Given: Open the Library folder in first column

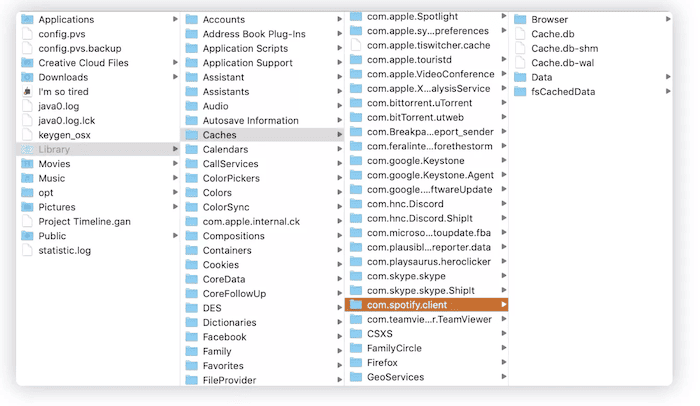Looking at the screenshot, I should (55, 149).
